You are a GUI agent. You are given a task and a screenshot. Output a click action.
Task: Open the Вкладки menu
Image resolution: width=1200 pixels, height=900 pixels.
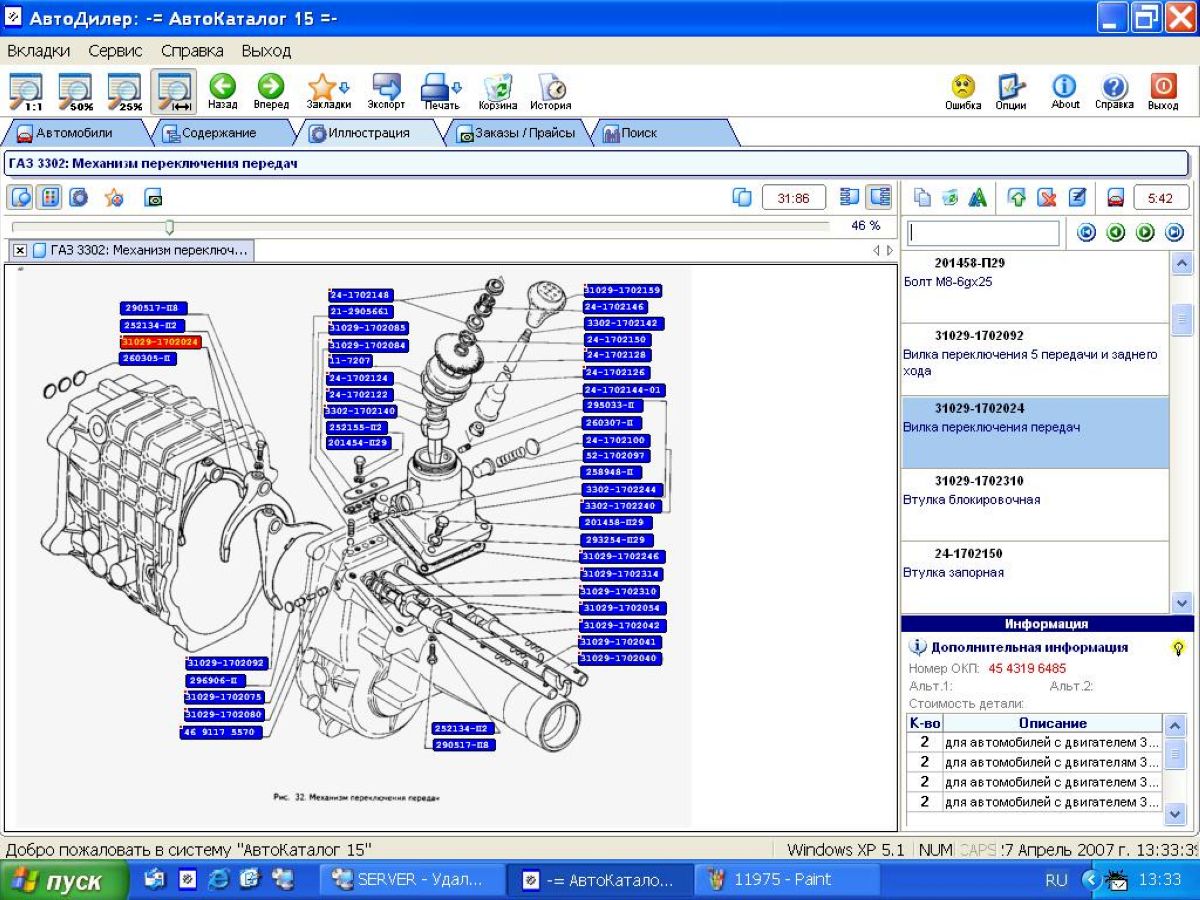39,50
